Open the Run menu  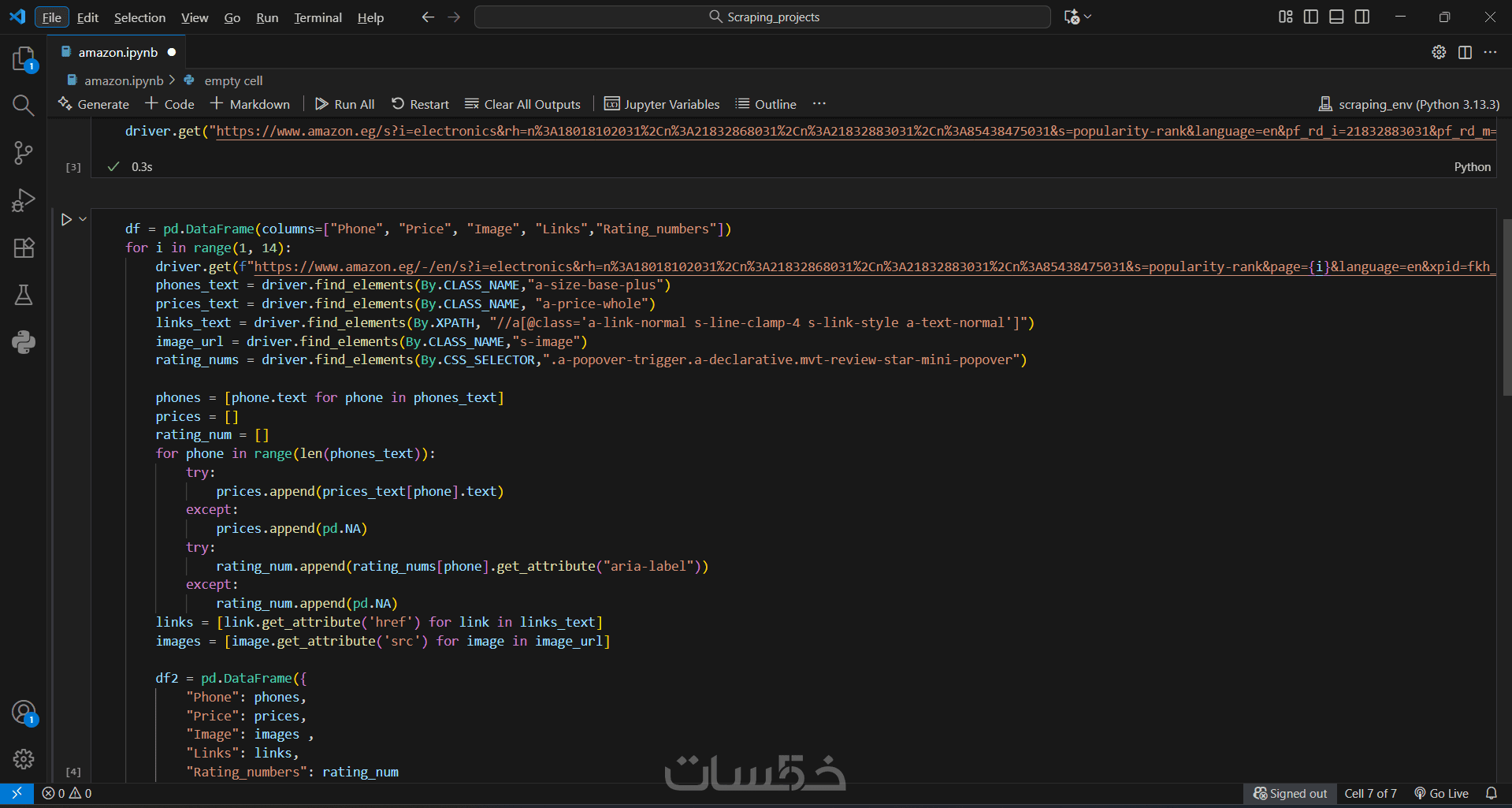pyautogui.click(x=267, y=17)
